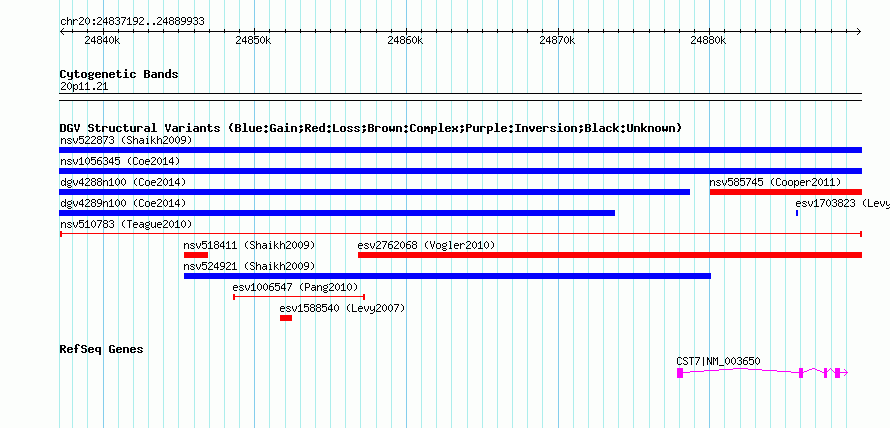This screenshot has width=890, height=428.
Task: Select the blue nsv524921 gain bar
Action: pos(447,276)
